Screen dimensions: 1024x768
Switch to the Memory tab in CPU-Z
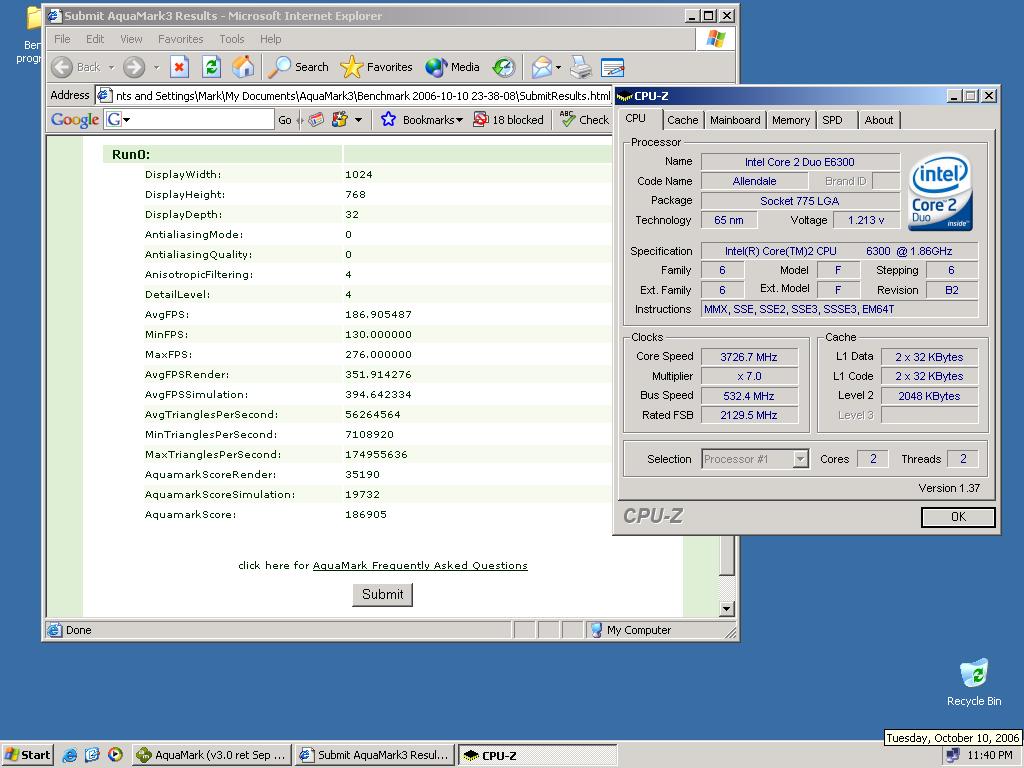click(791, 120)
